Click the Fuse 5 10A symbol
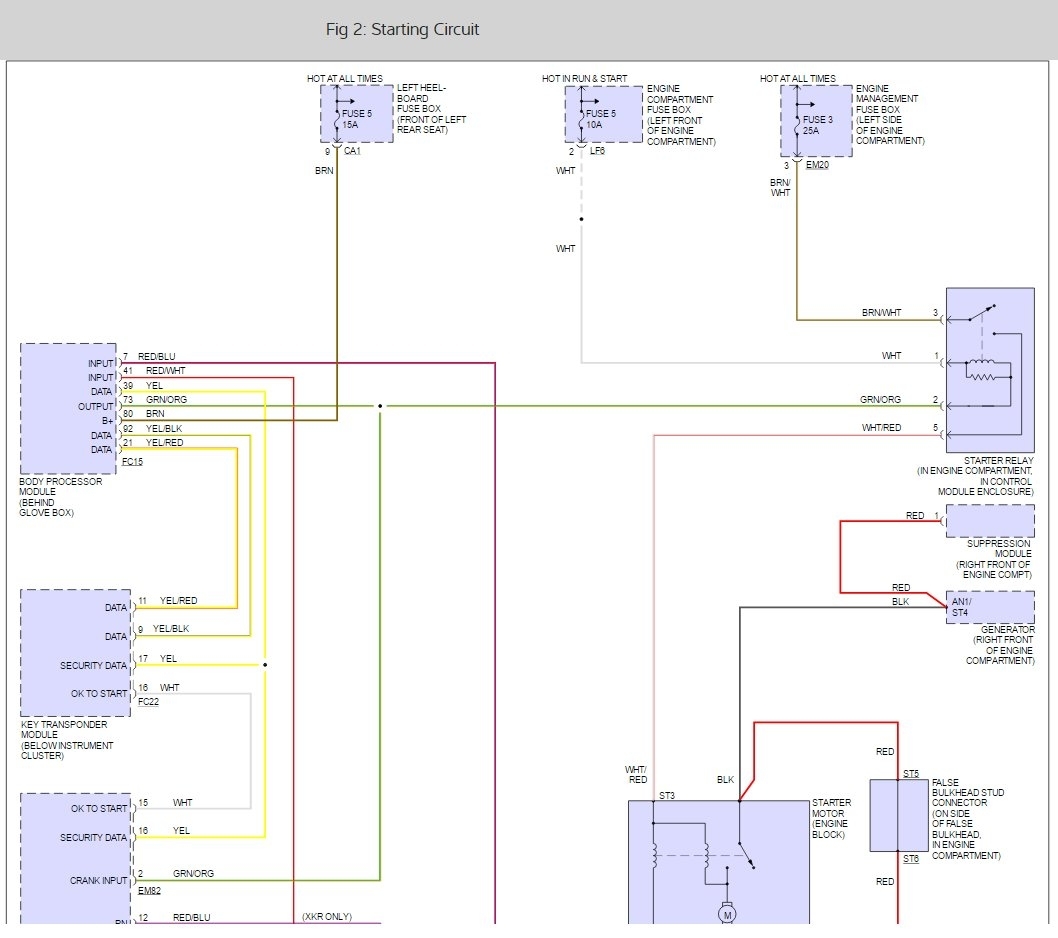The height and width of the screenshot is (938, 1058). [x=604, y=114]
